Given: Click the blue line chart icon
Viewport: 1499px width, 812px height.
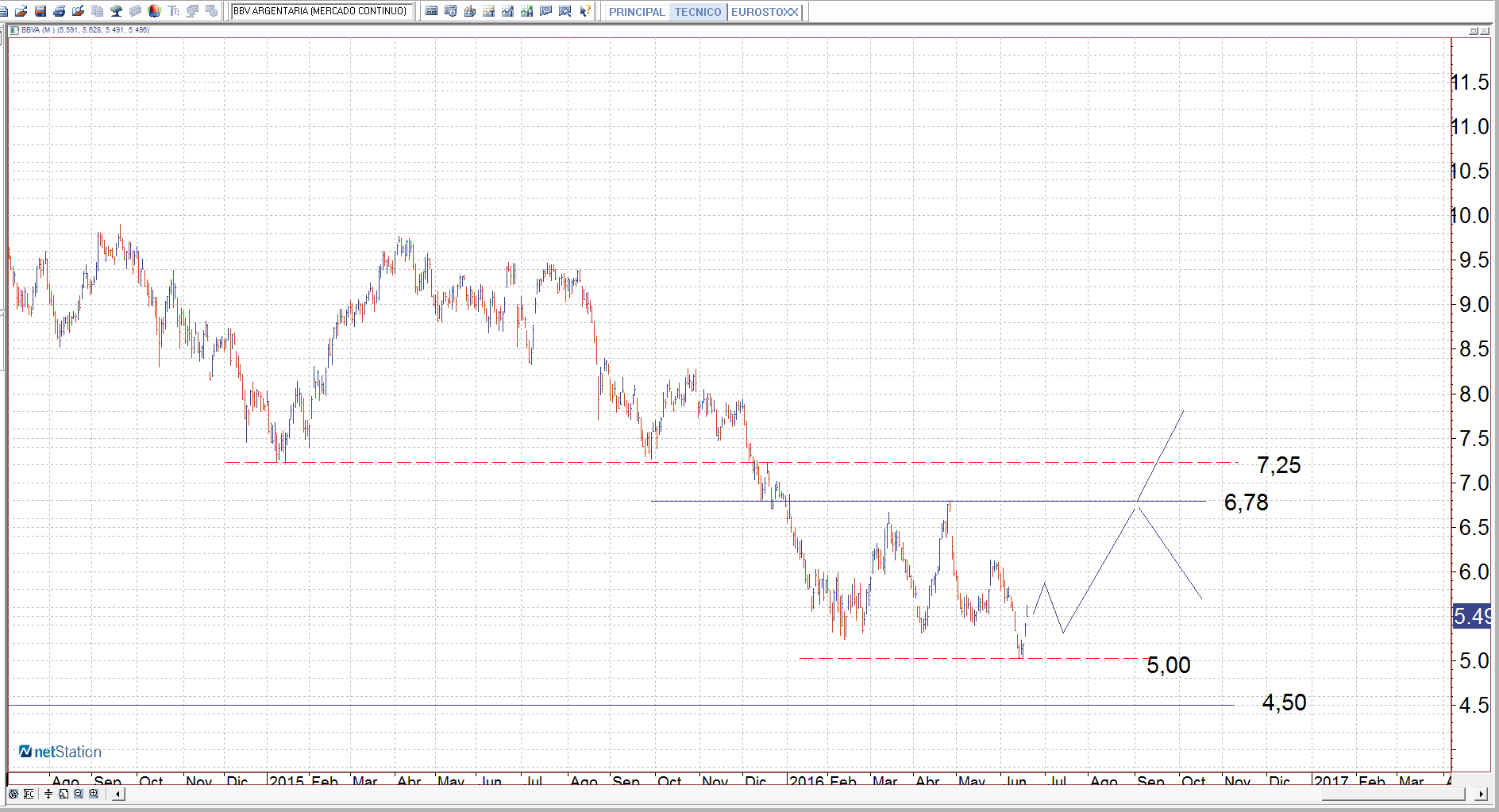Looking at the screenshot, I should click(508, 11).
